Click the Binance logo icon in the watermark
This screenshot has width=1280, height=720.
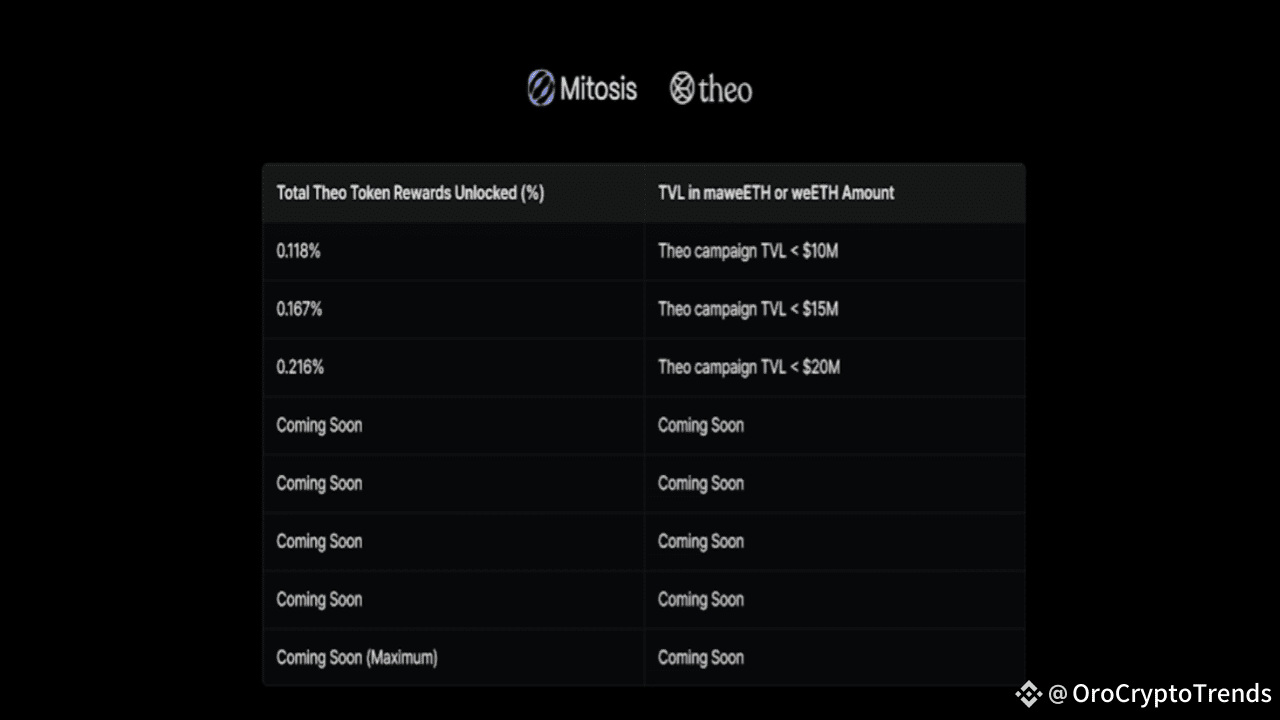[x=1027, y=693]
